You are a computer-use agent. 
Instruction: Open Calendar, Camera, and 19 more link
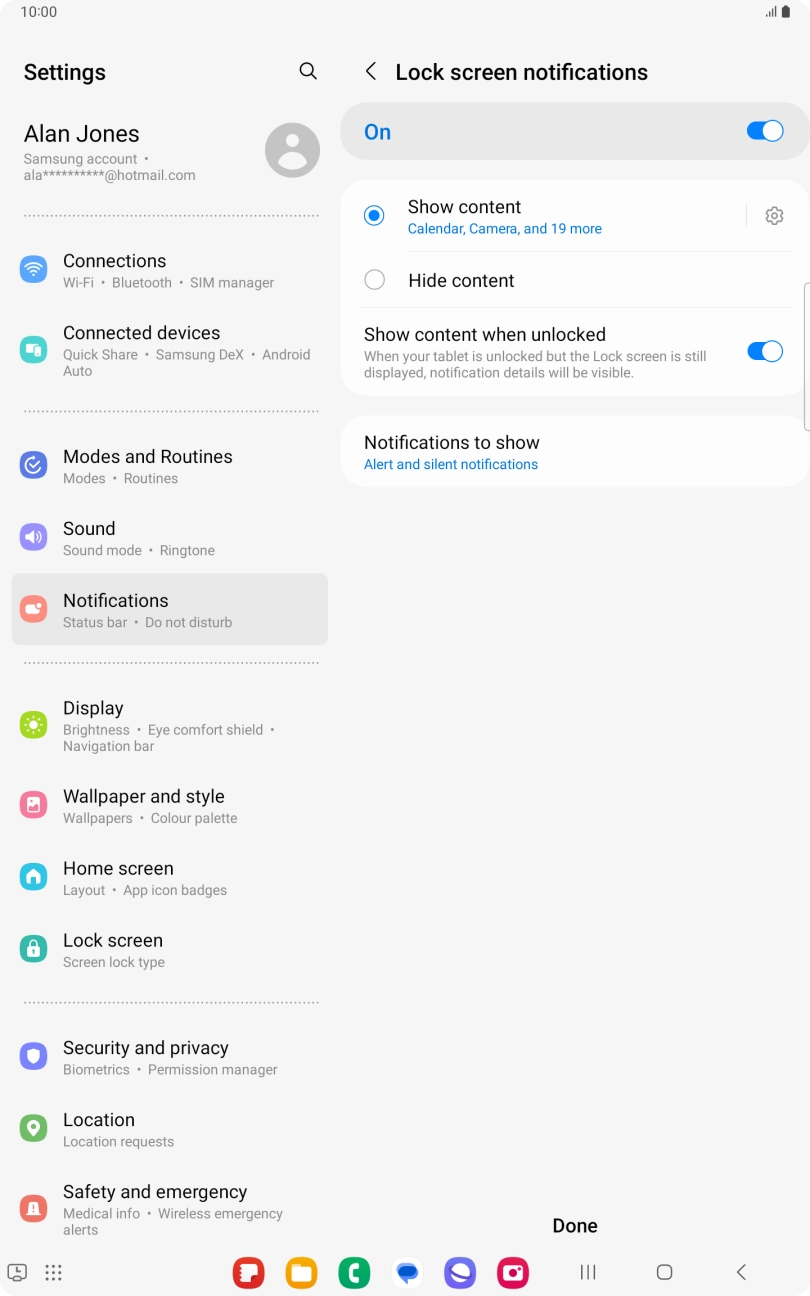point(505,229)
